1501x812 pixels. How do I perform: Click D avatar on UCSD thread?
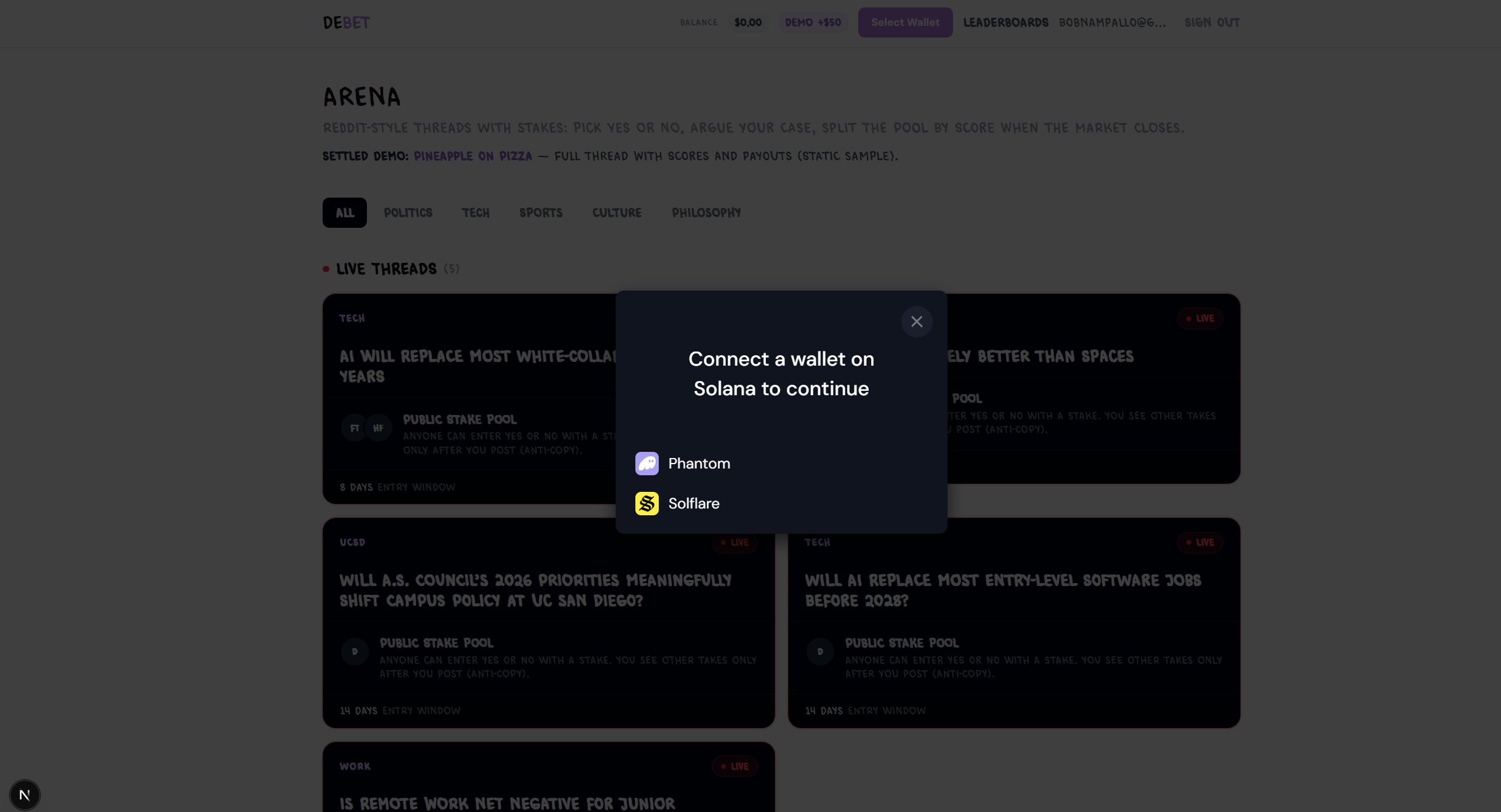click(x=355, y=651)
